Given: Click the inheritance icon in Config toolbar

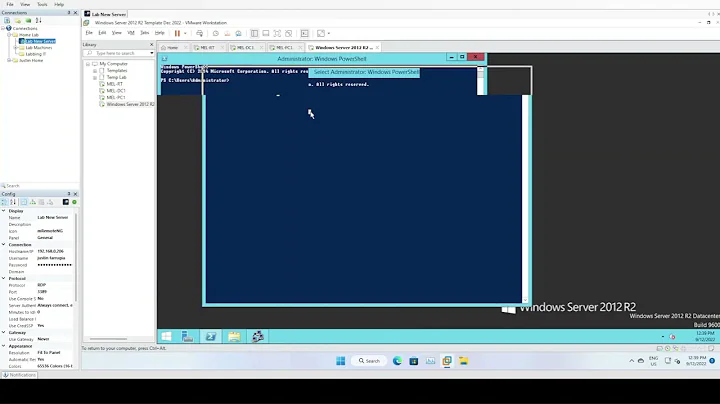Looking at the screenshot, I should coord(33,202).
